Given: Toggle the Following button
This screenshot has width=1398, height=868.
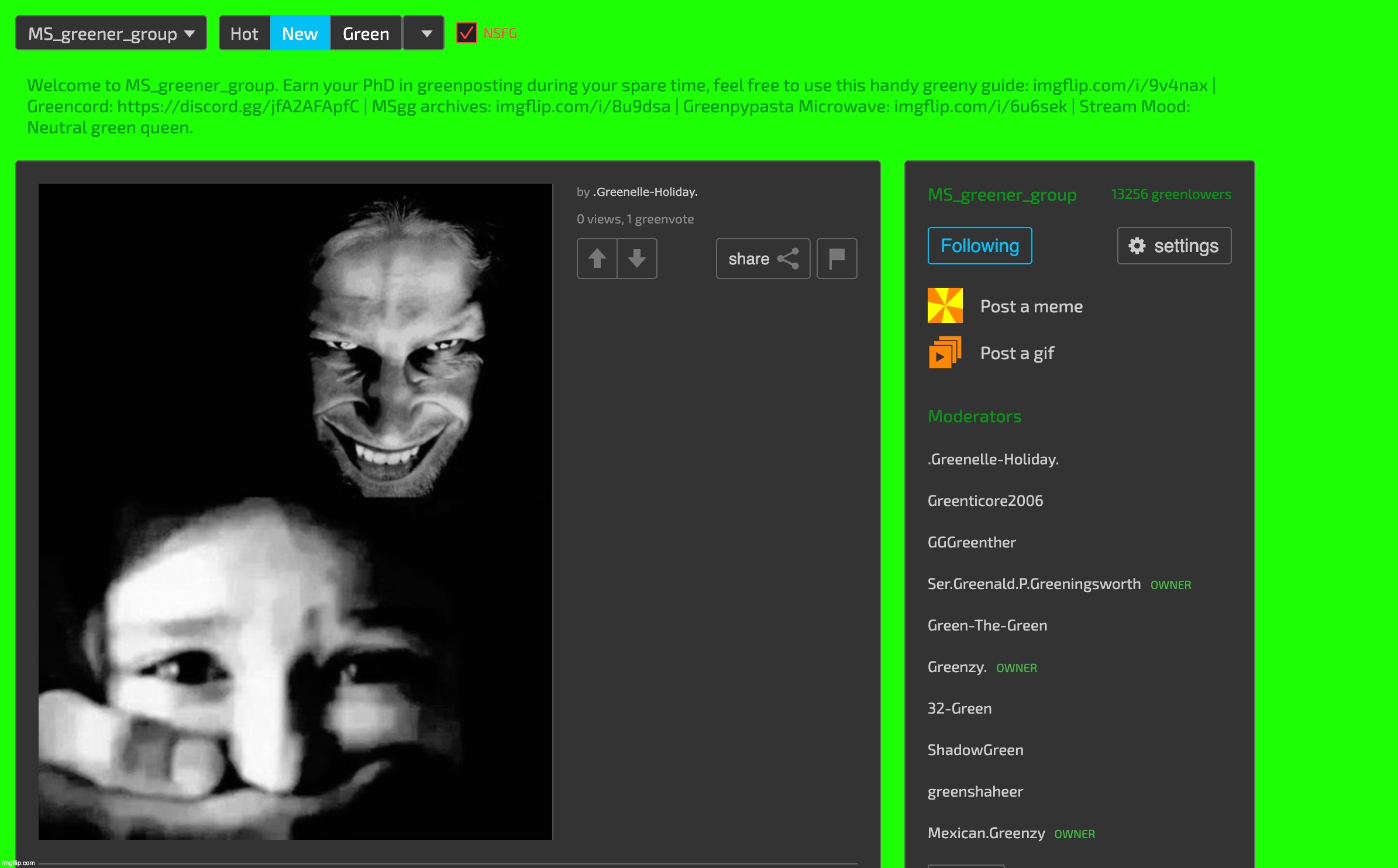Looking at the screenshot, I should [x=979, y=246].
